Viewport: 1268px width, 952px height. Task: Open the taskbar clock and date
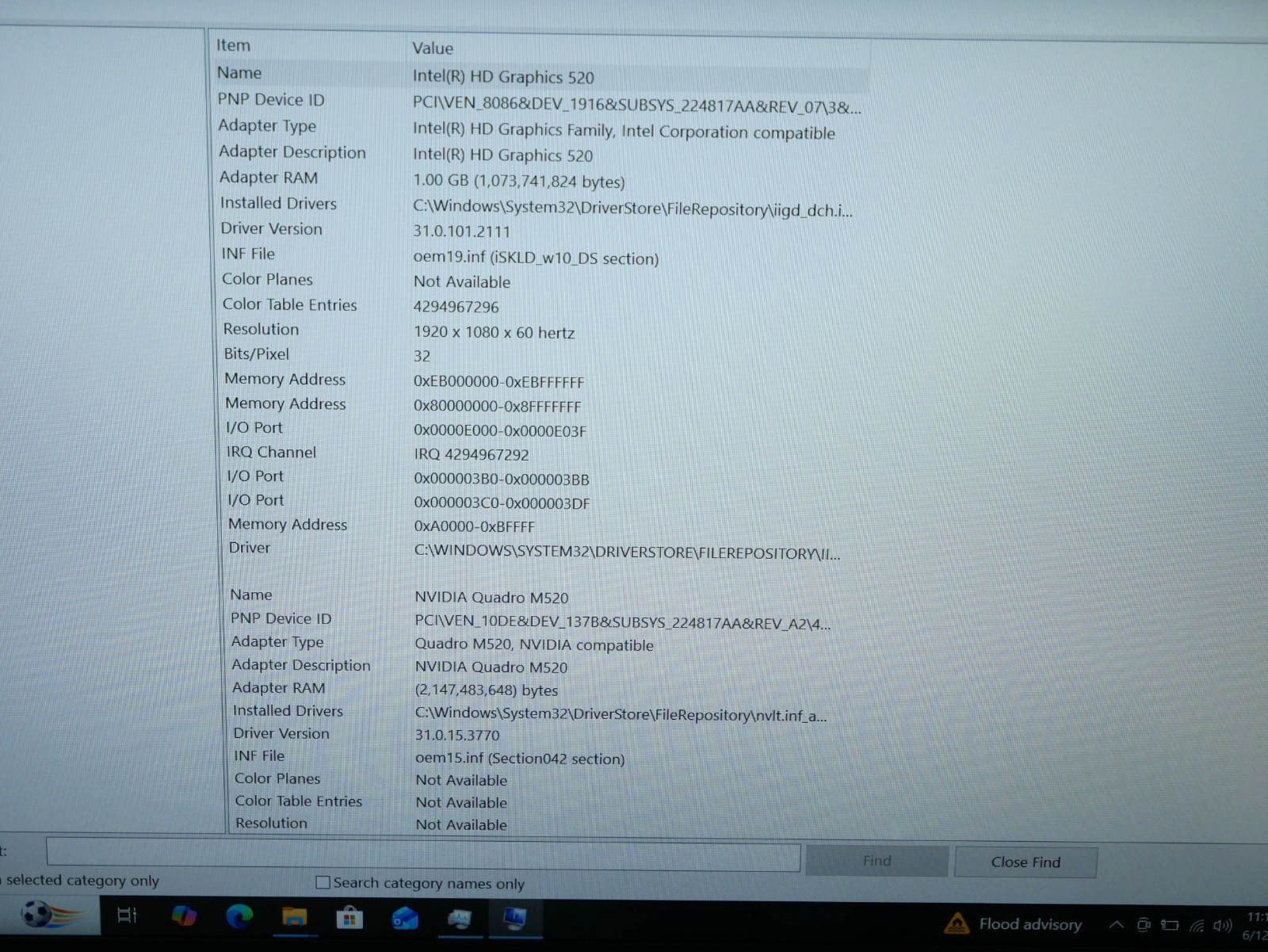click(1255, 926)
